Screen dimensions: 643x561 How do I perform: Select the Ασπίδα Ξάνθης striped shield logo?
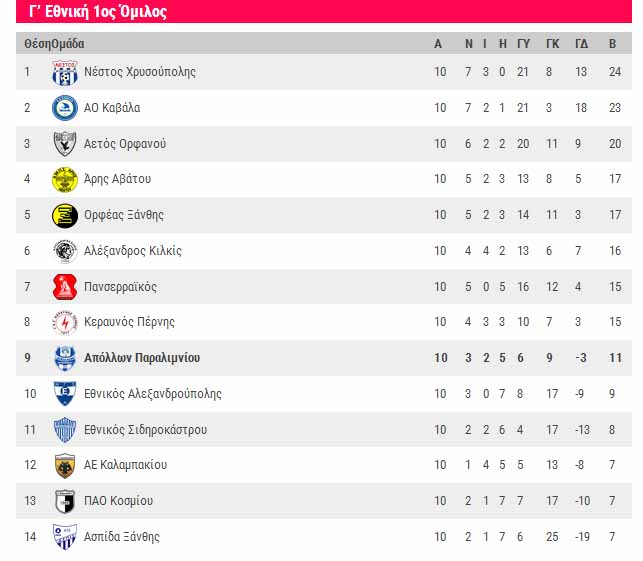pyautogui.click(x=65, y=536)
